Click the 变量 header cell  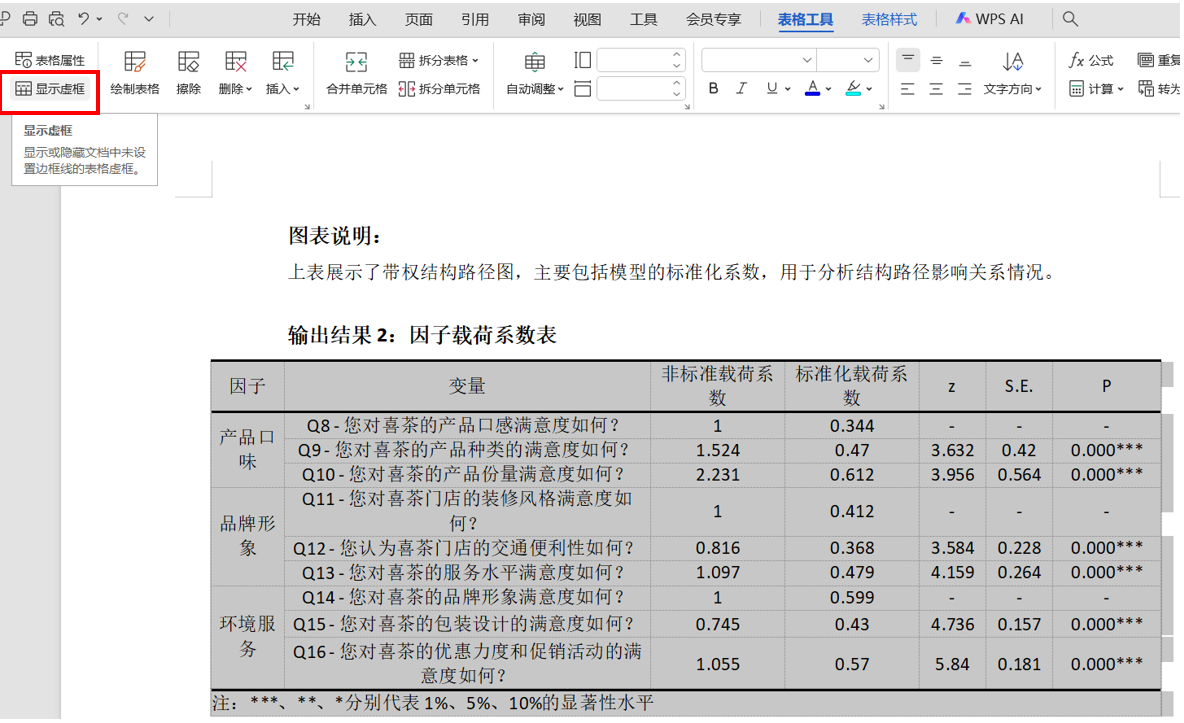click(467, 386)
